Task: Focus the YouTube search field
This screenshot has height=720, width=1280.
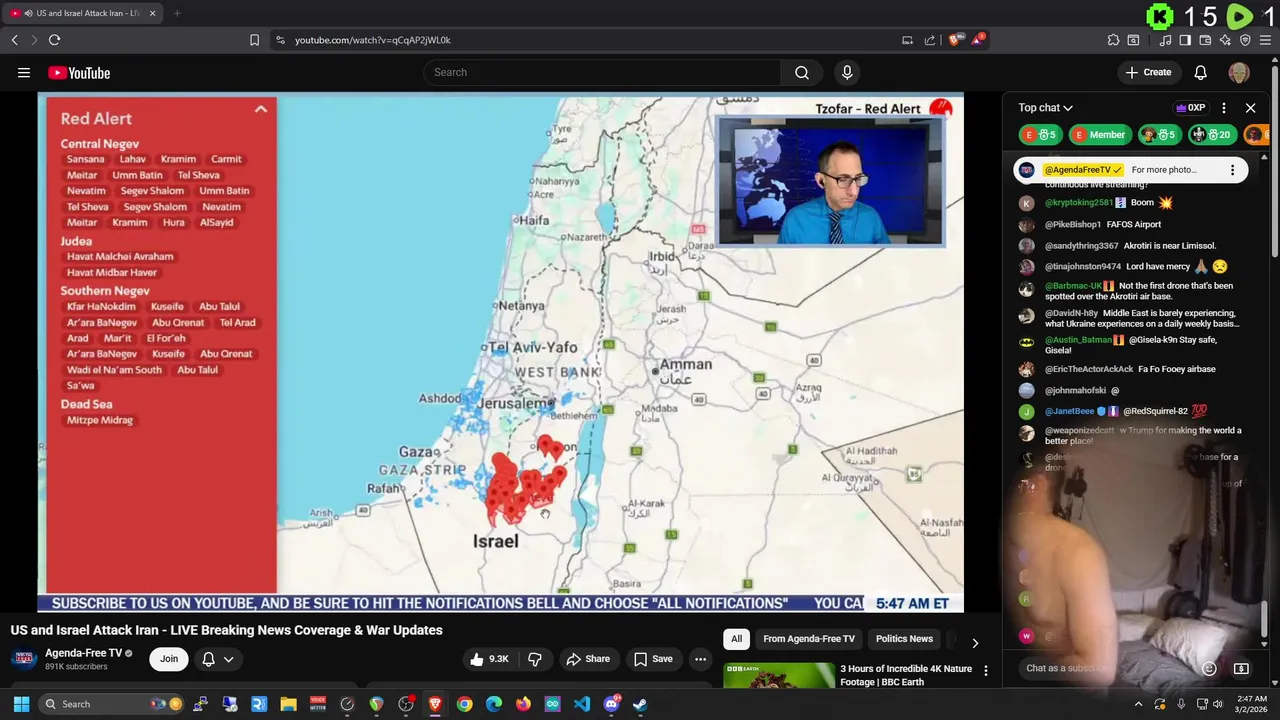Action: tap(602, 72)
